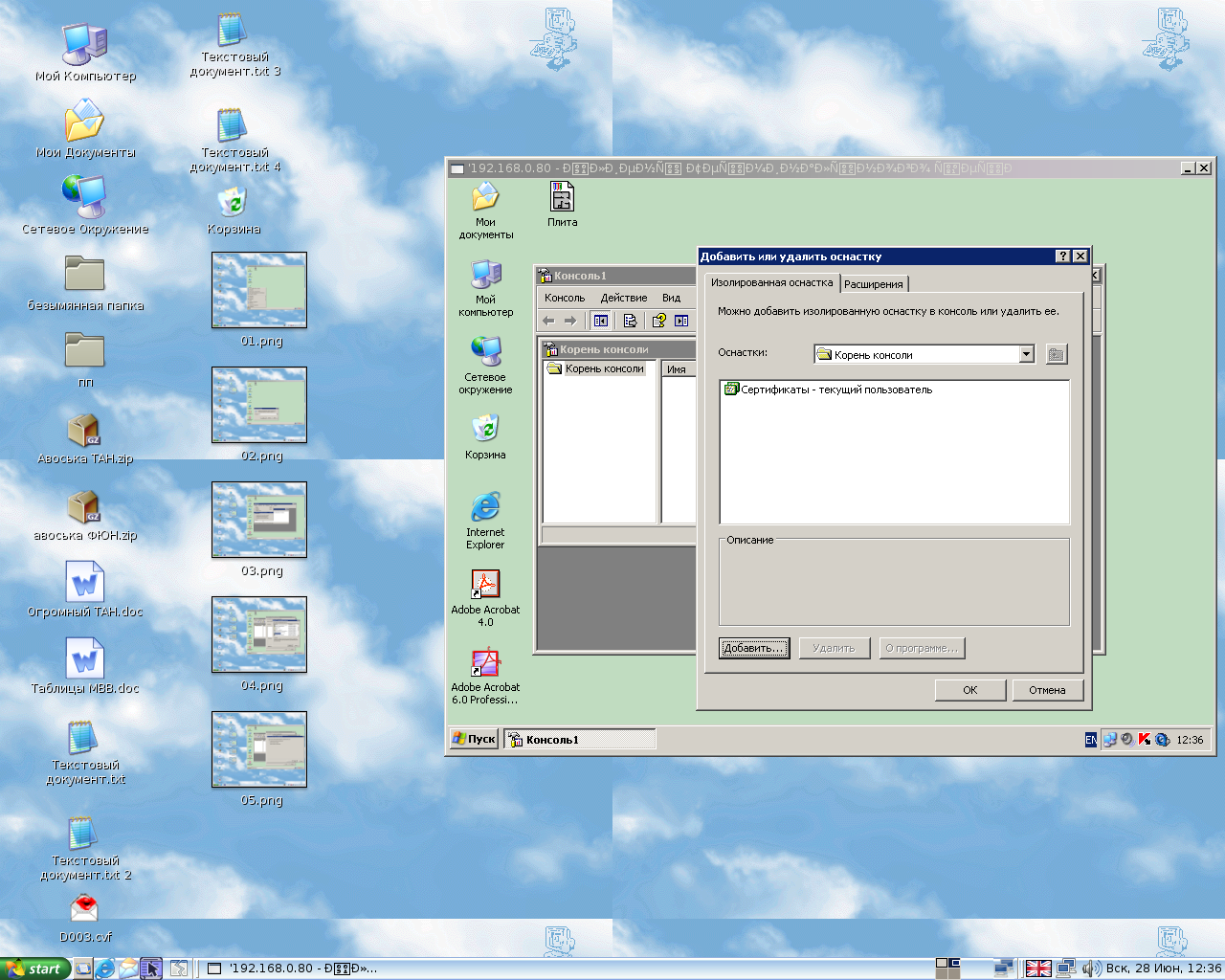The image size is (1225, 980).
Task: Open the Консоль menu
Action: [x=564, y=298]
